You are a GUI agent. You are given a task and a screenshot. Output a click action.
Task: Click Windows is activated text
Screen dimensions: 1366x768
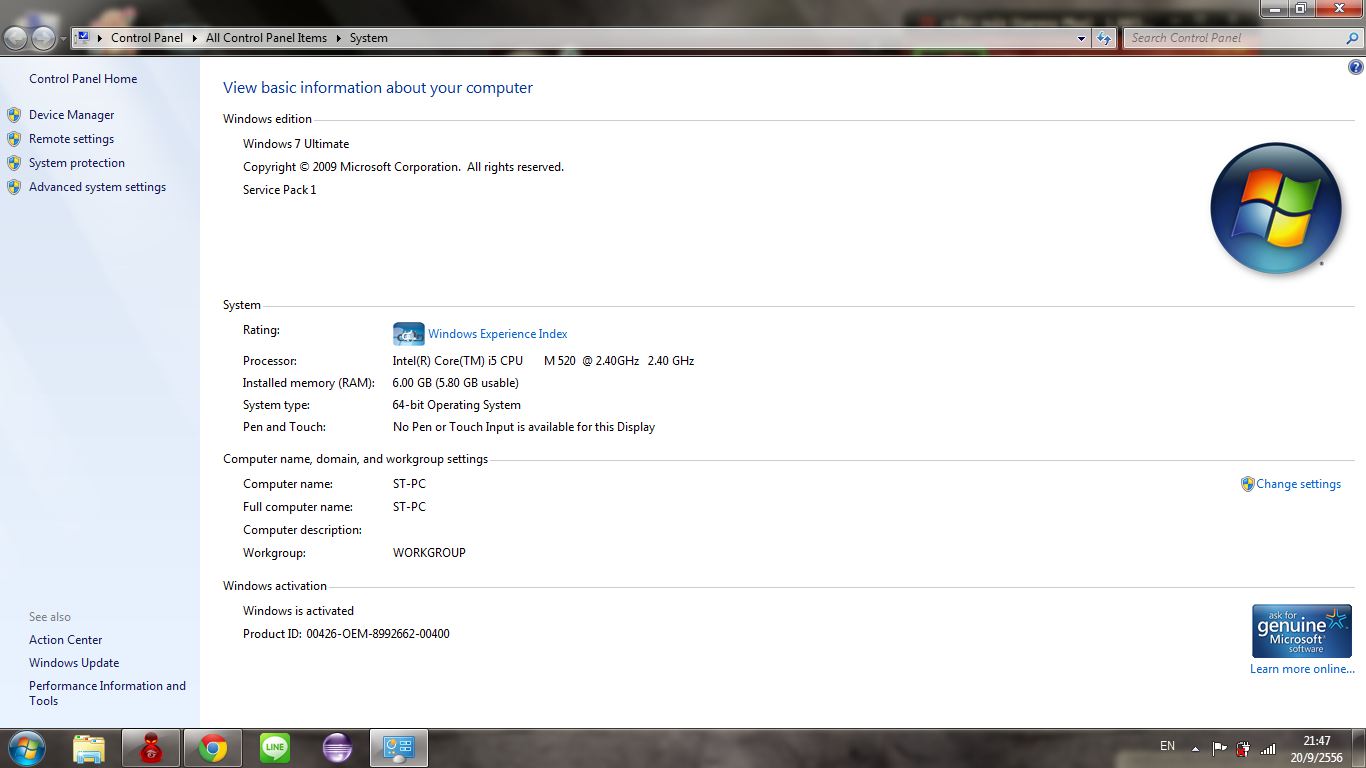click(298, 611)
